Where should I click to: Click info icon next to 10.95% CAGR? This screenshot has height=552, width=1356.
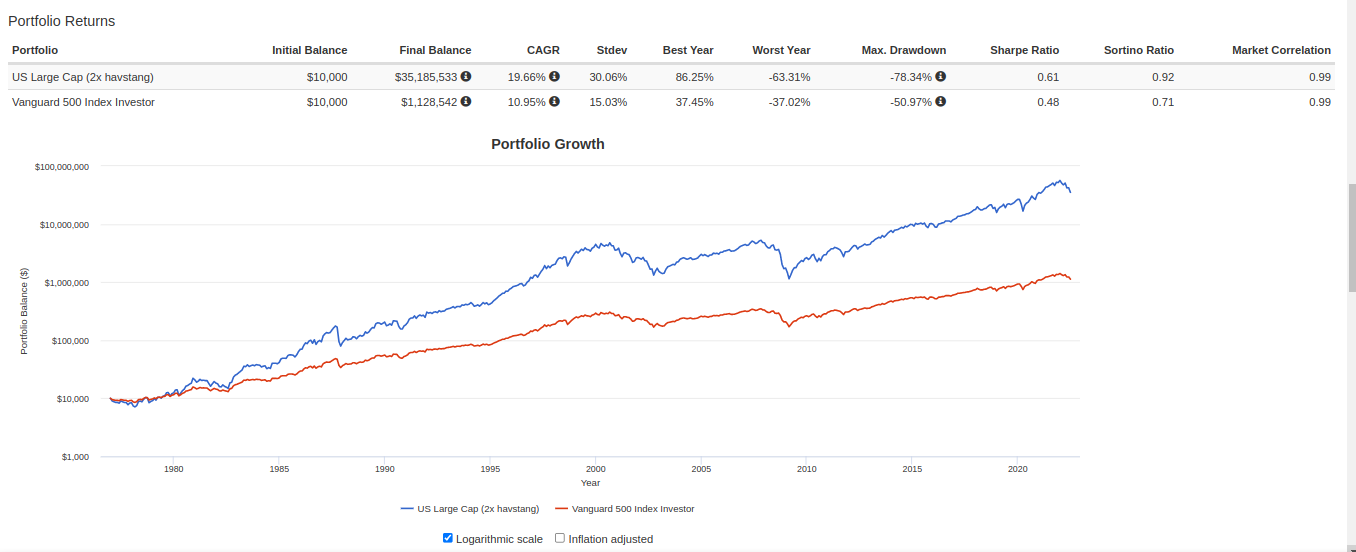tap(554, 102)
